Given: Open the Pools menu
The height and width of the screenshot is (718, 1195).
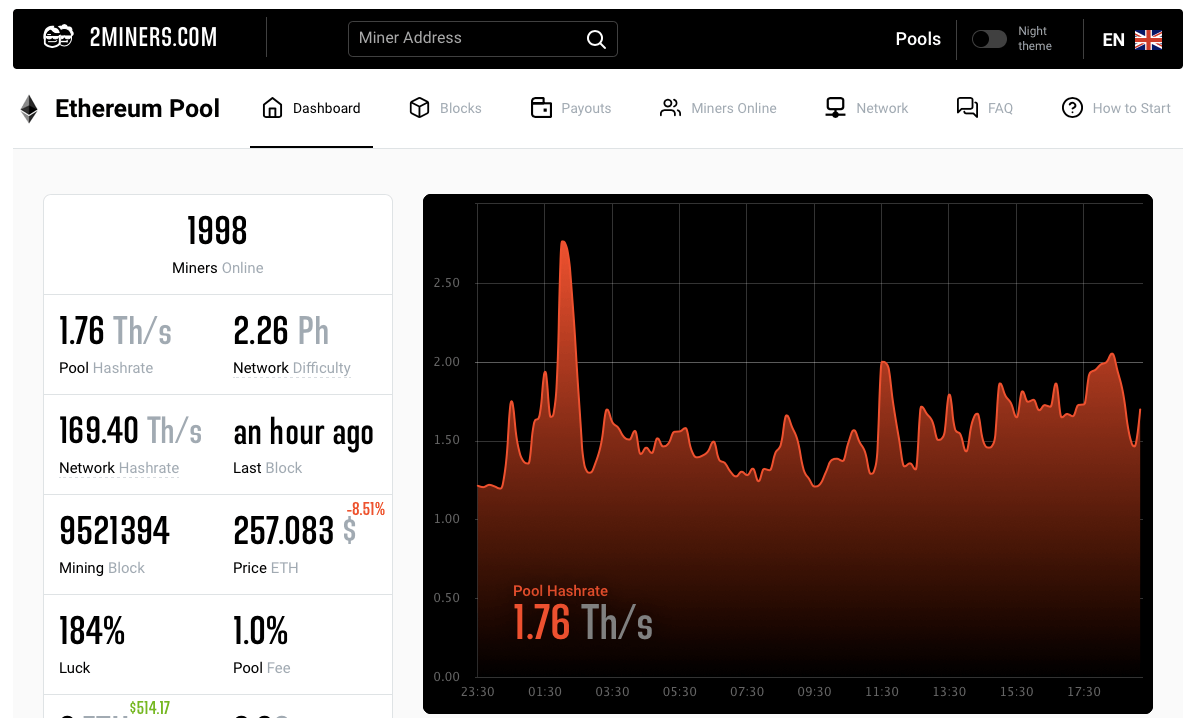Looking at the screenshot, I should pyautogui.click(x=918, y=39).
